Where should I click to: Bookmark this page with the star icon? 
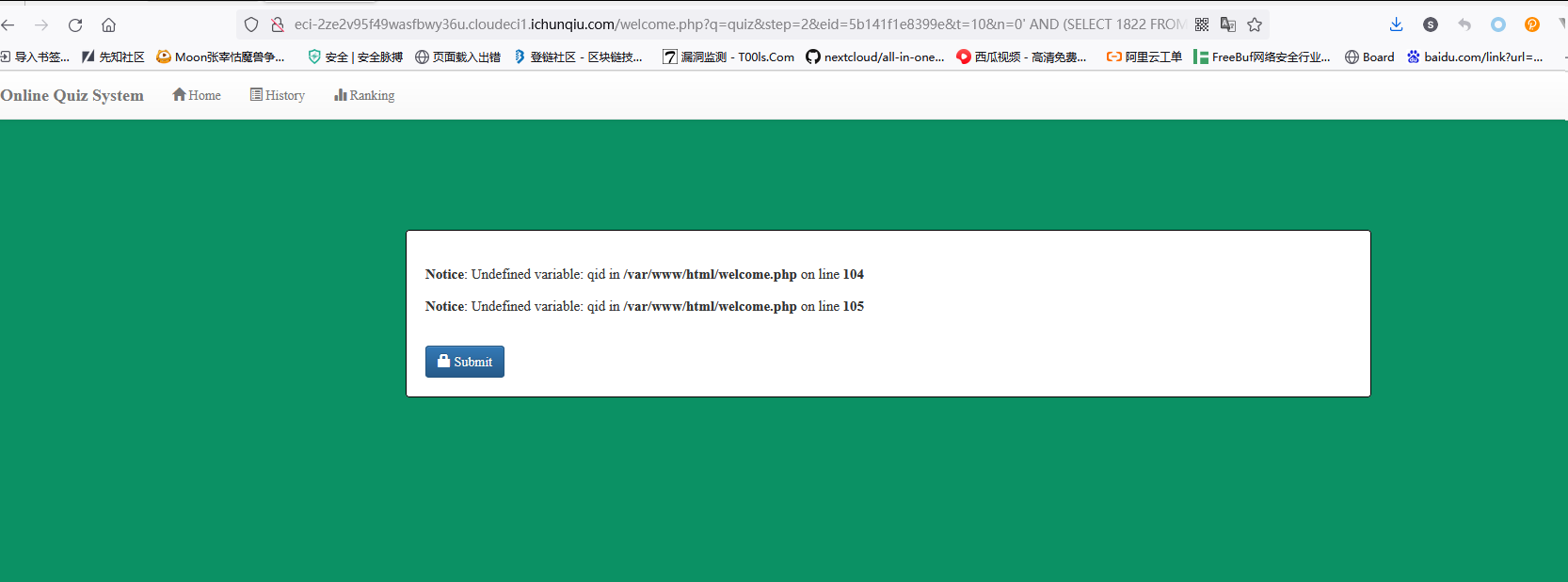coord(1255,24)
